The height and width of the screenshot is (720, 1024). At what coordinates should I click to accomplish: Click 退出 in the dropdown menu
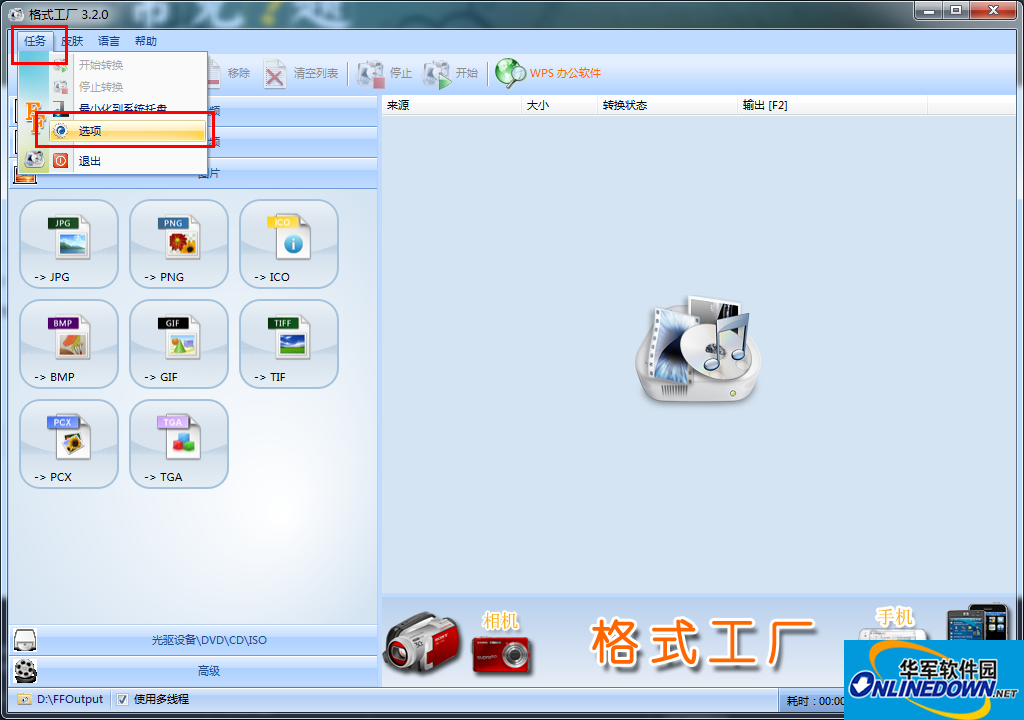(90, 161)
